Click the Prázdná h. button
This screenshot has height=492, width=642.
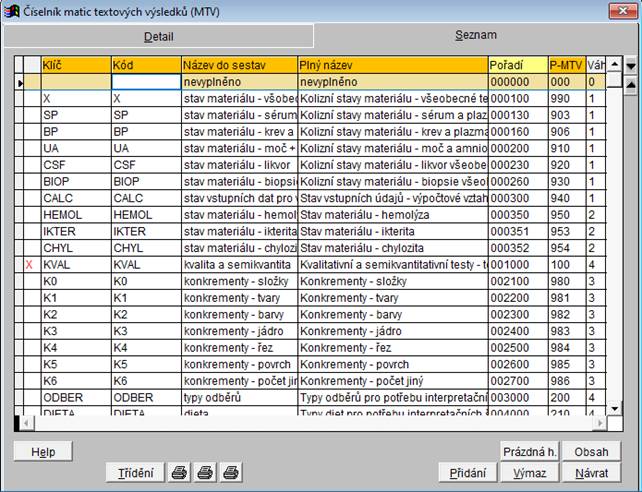[528, 451]
